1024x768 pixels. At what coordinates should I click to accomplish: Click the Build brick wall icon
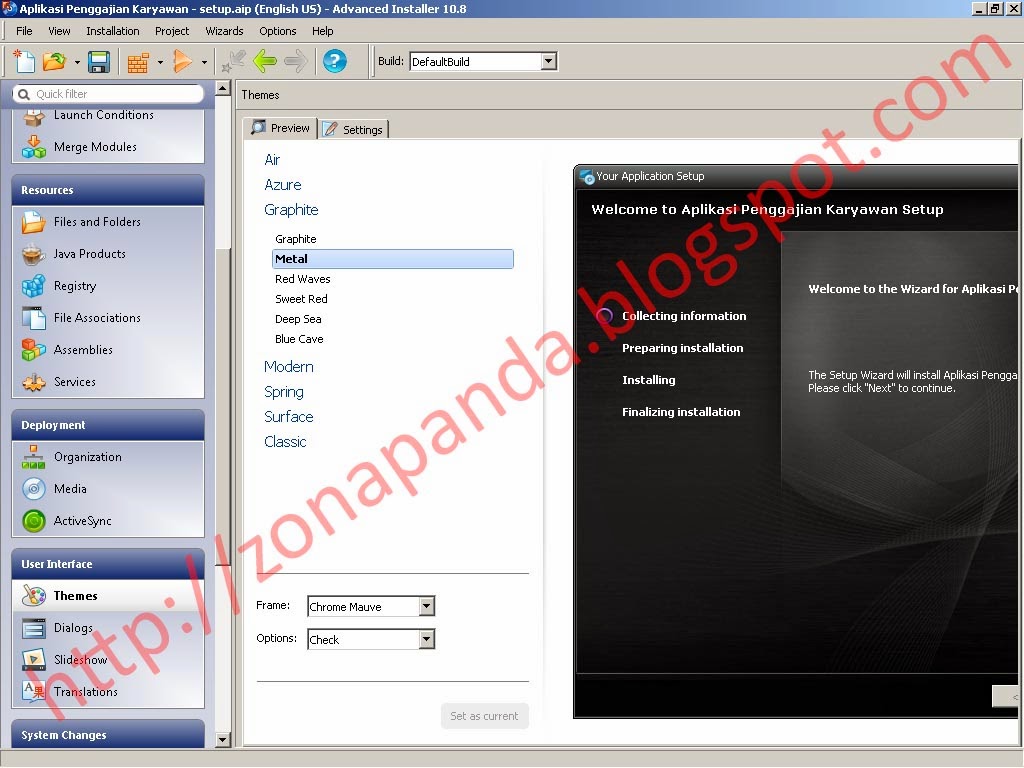point(138,63)
